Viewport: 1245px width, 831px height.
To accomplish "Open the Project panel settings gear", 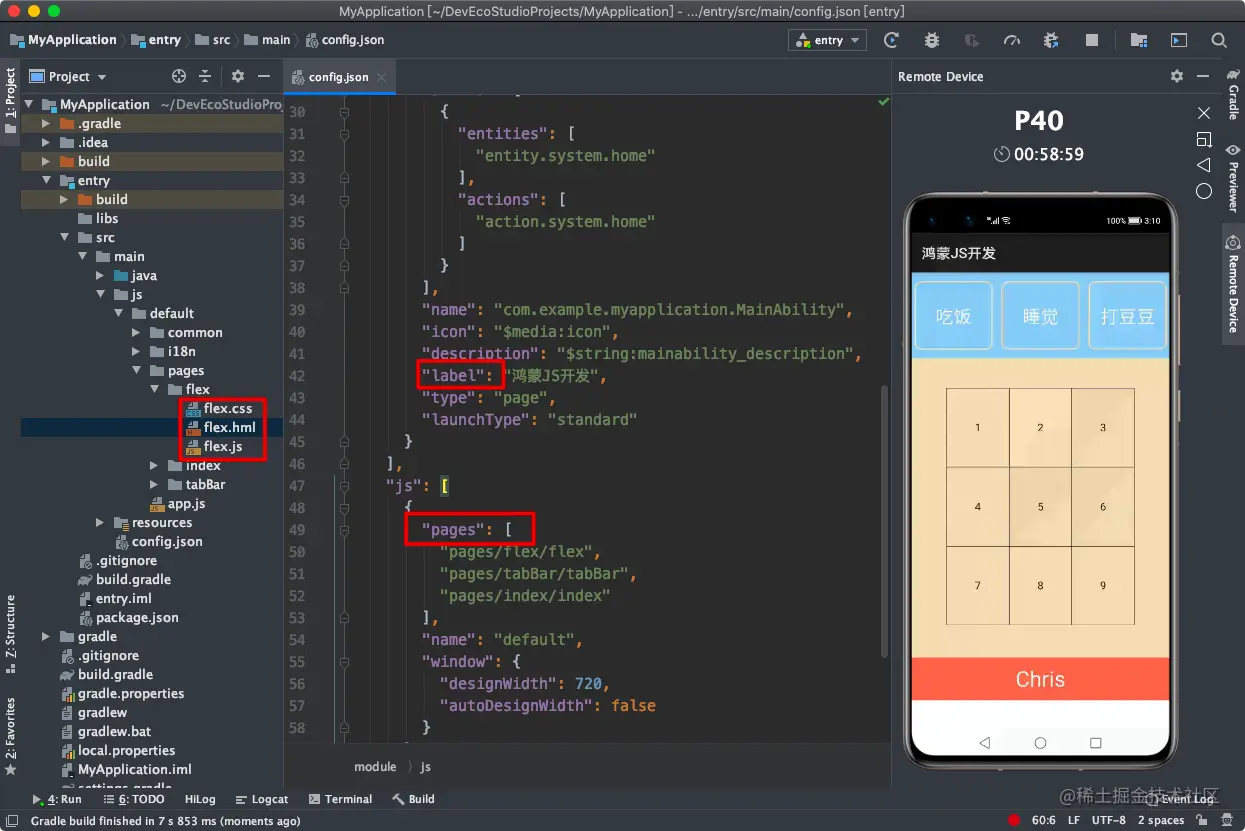I will pos(238,76).
